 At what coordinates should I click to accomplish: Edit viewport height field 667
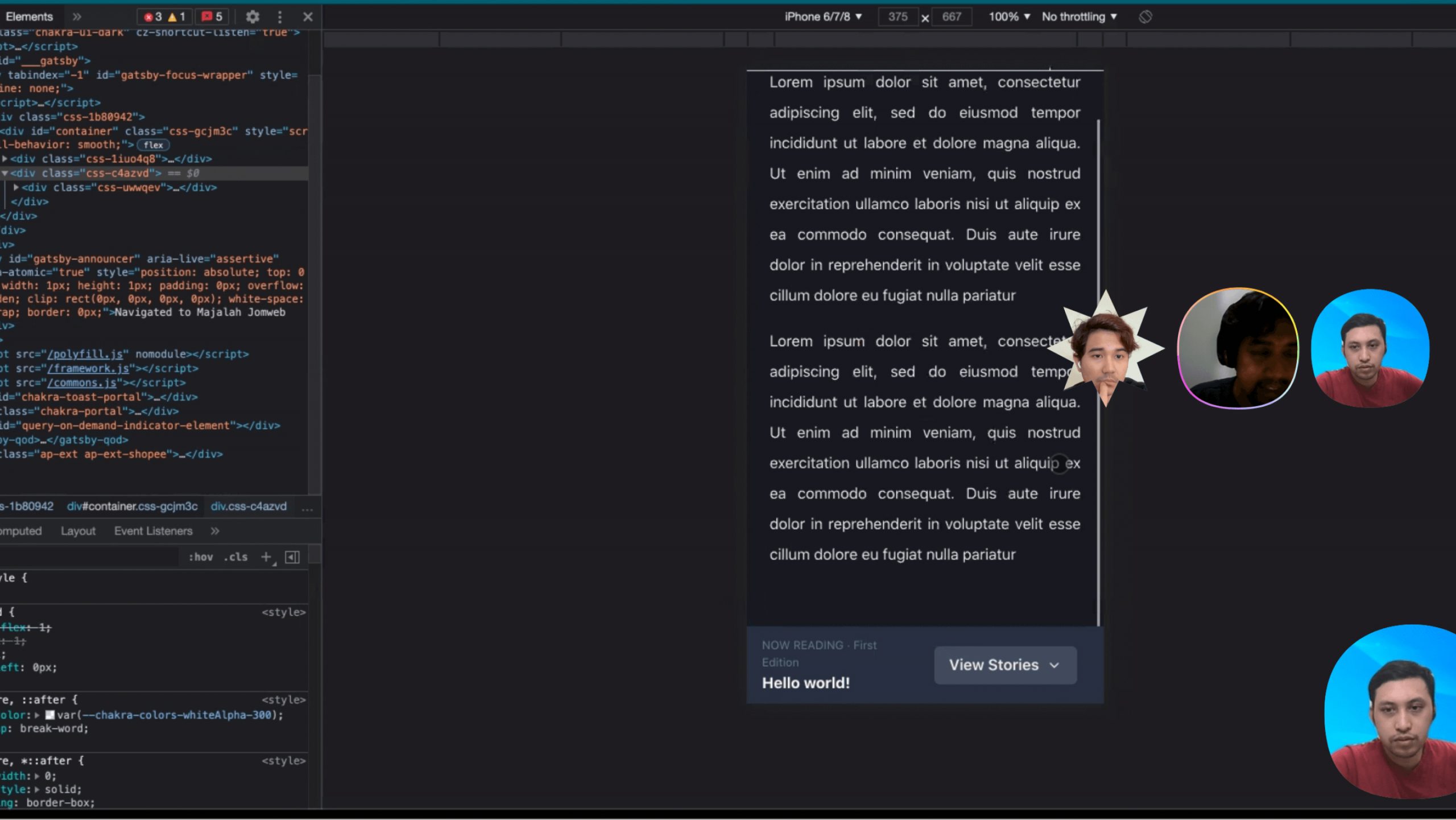(952, 17)
